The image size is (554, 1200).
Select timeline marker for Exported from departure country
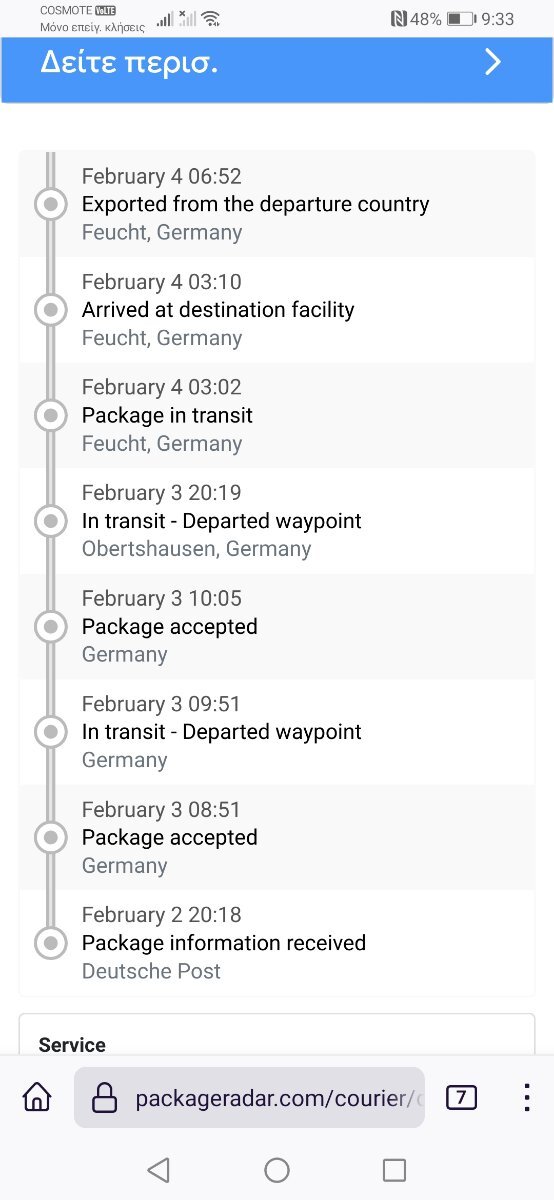click(50, 205)
